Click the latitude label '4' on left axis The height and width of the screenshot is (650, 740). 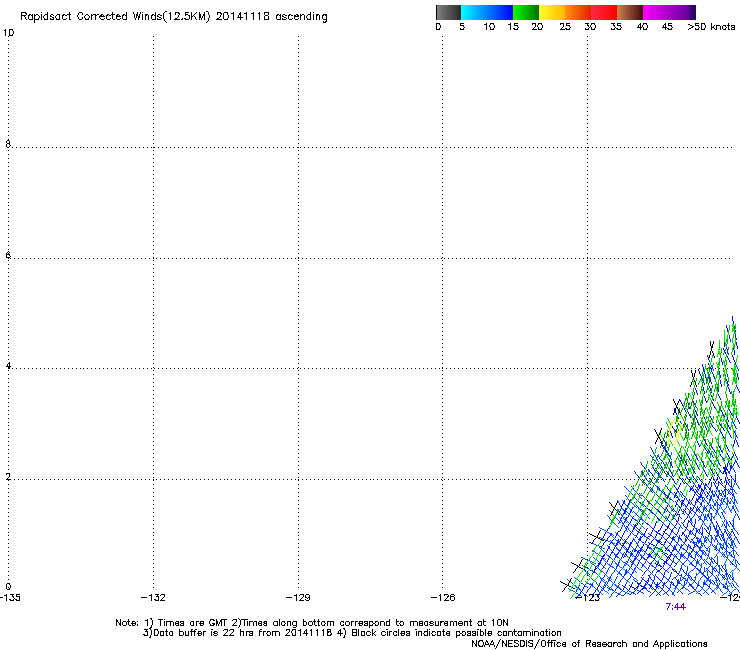pos(8,366)
